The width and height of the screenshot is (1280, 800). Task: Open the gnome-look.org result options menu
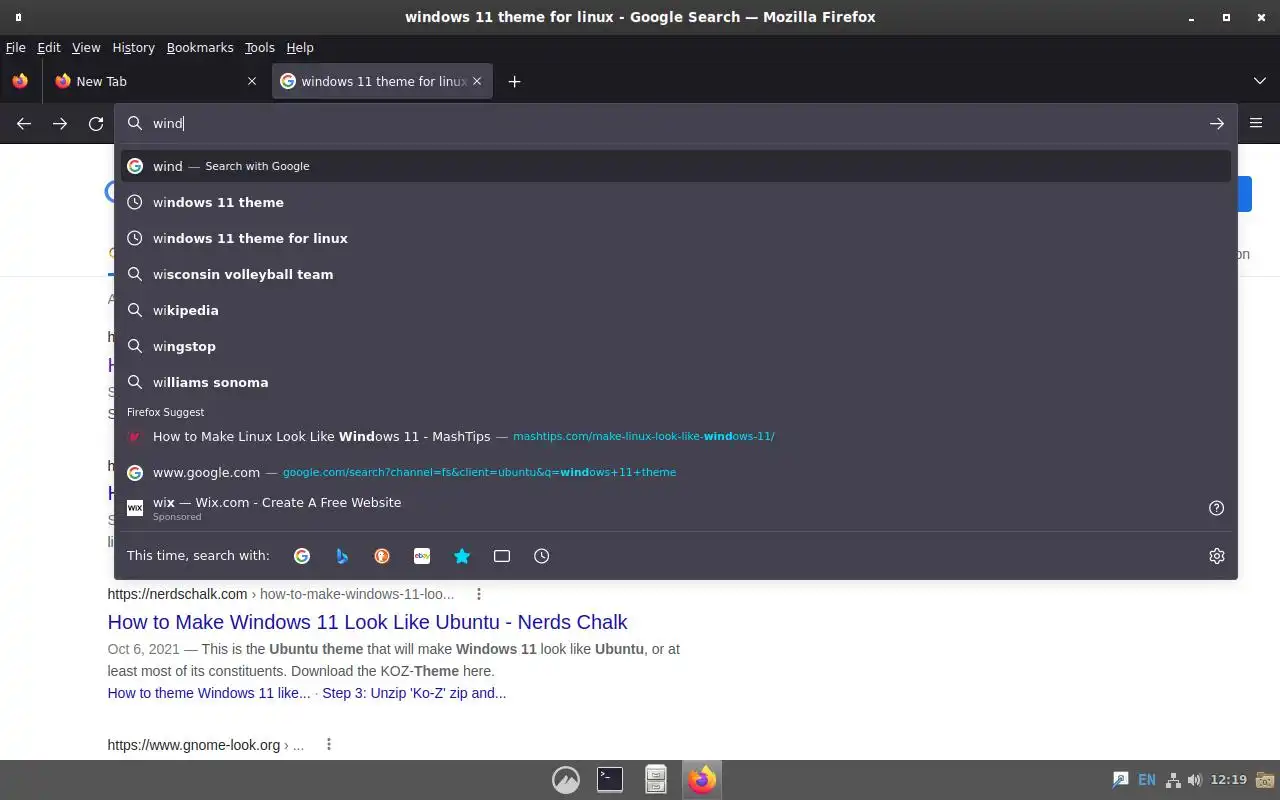coord(328,745)
